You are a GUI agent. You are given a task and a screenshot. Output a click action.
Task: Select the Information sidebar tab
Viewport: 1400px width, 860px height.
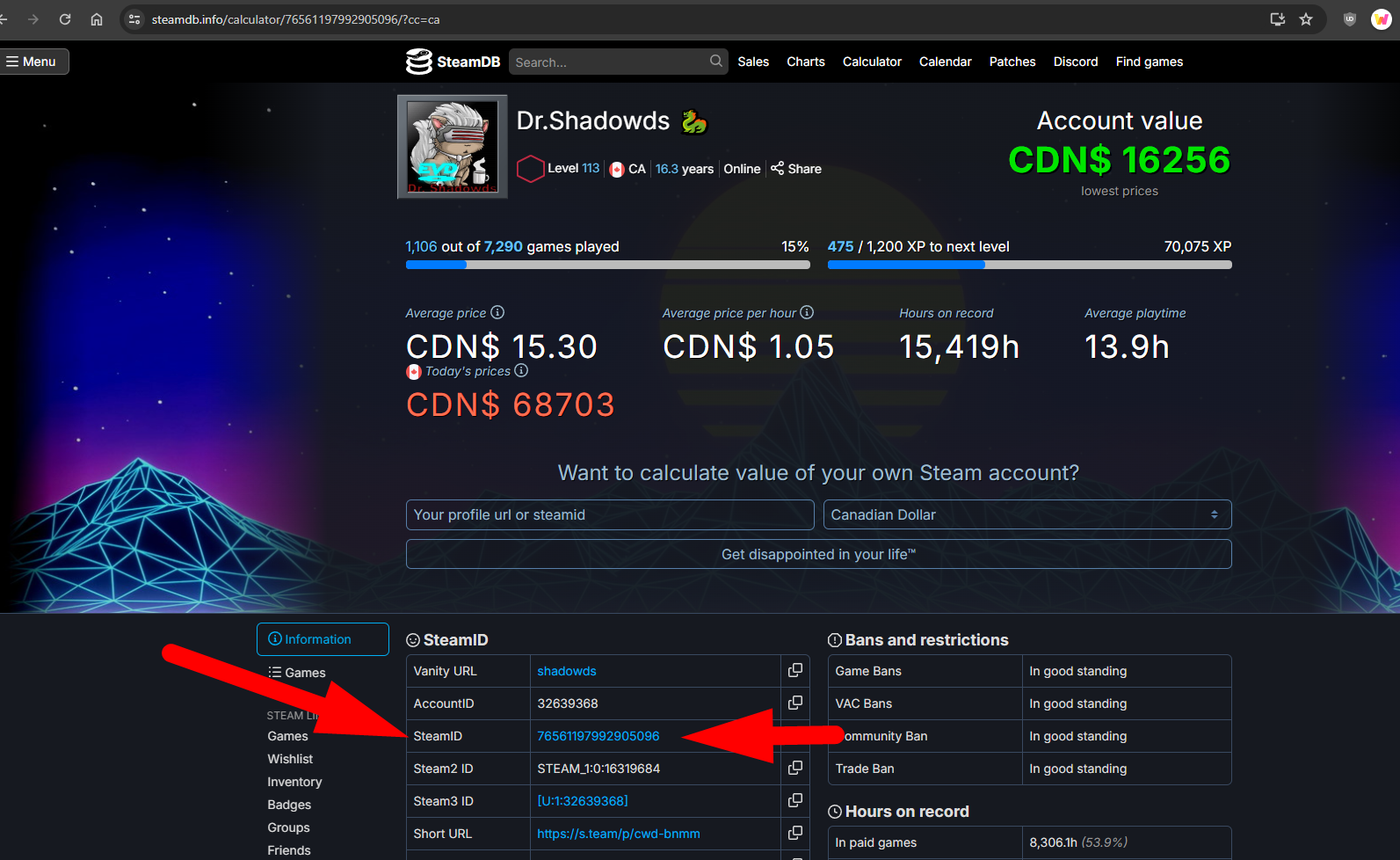coord(323,639)
